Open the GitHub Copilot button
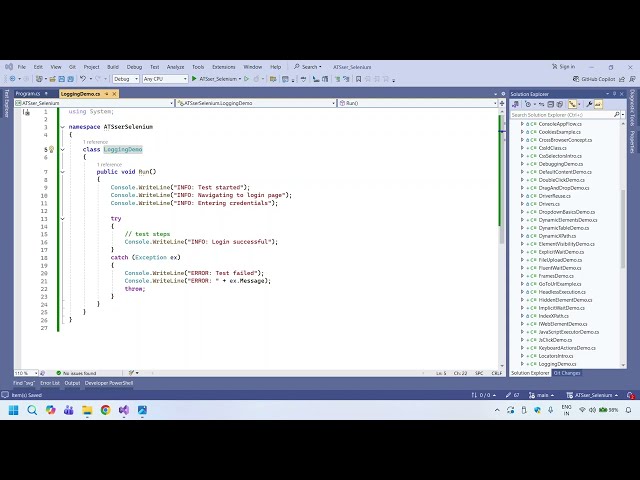640x480 pixels. (594, 79)
